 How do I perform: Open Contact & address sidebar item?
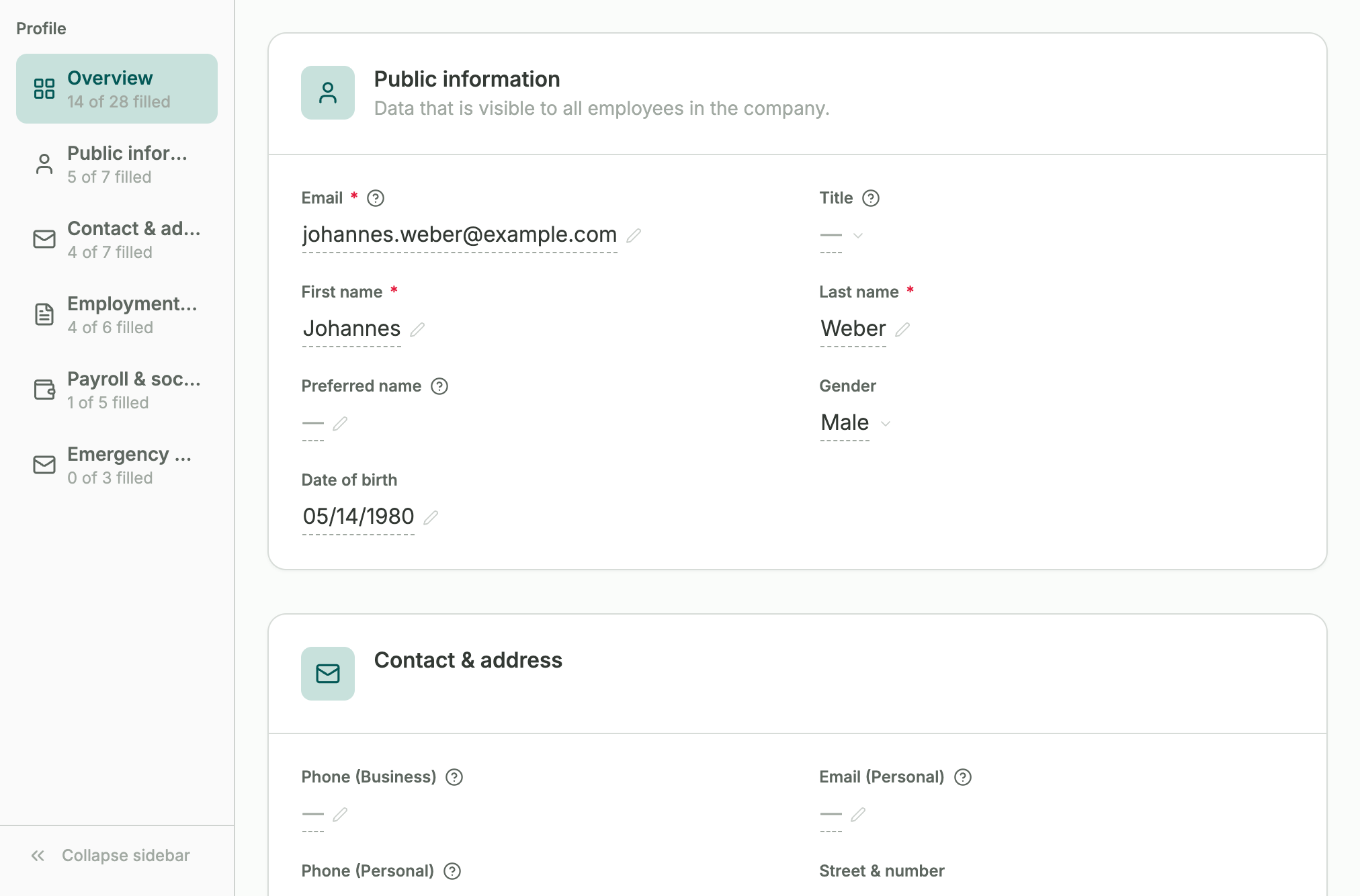pos(117,239)
